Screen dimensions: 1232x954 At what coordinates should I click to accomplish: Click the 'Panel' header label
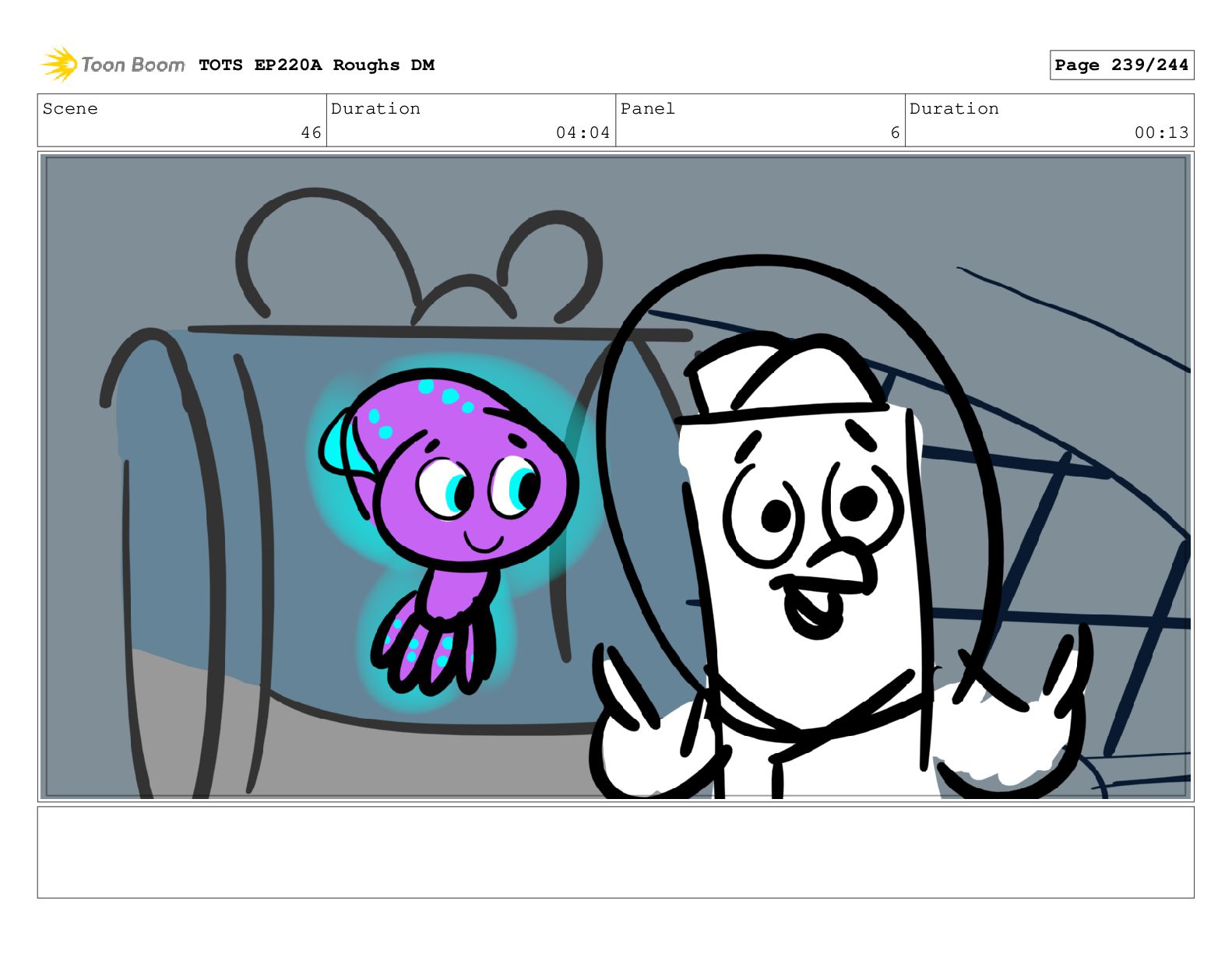click(647, 109)
